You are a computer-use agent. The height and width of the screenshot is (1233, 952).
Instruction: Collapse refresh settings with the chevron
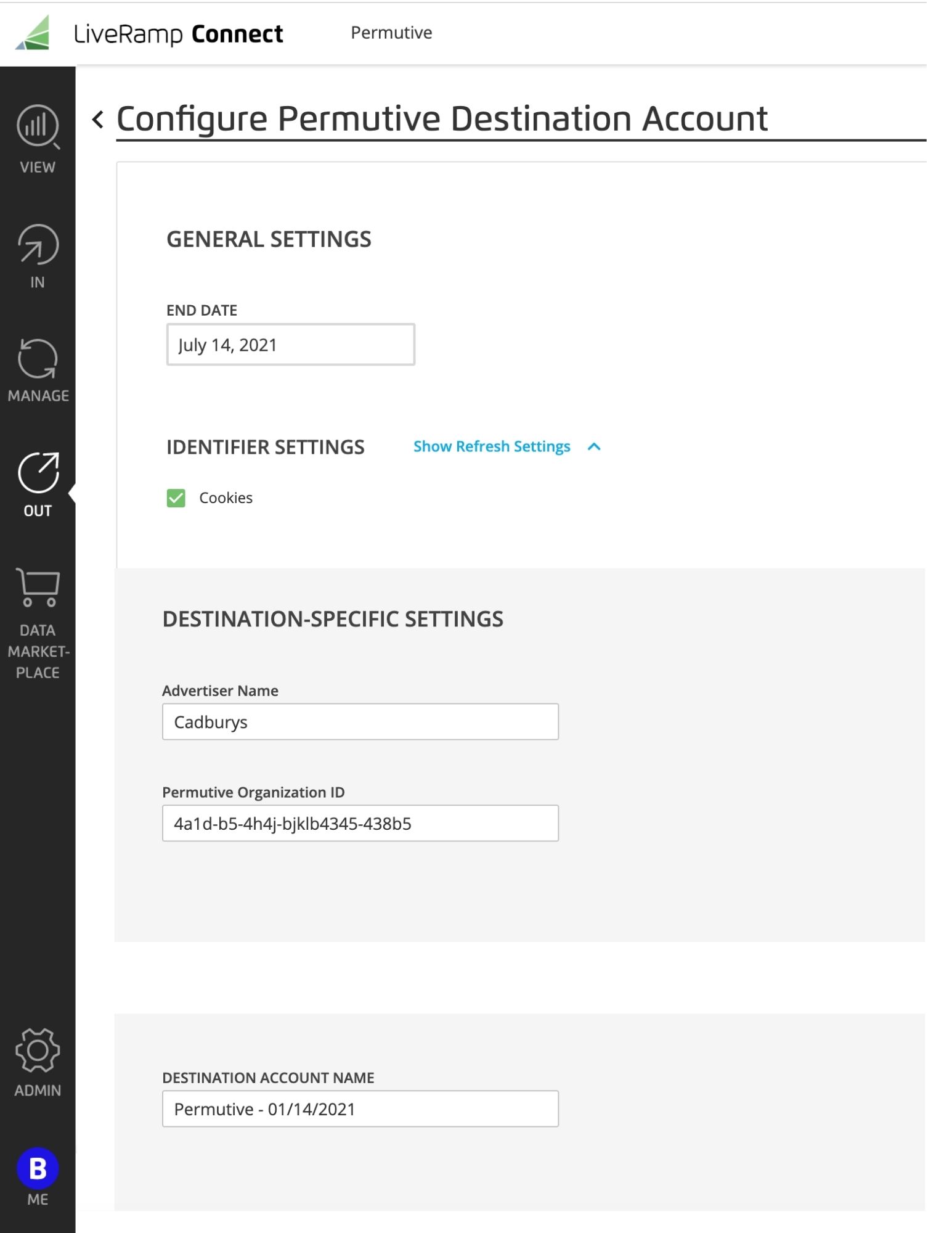click(594, 446)
